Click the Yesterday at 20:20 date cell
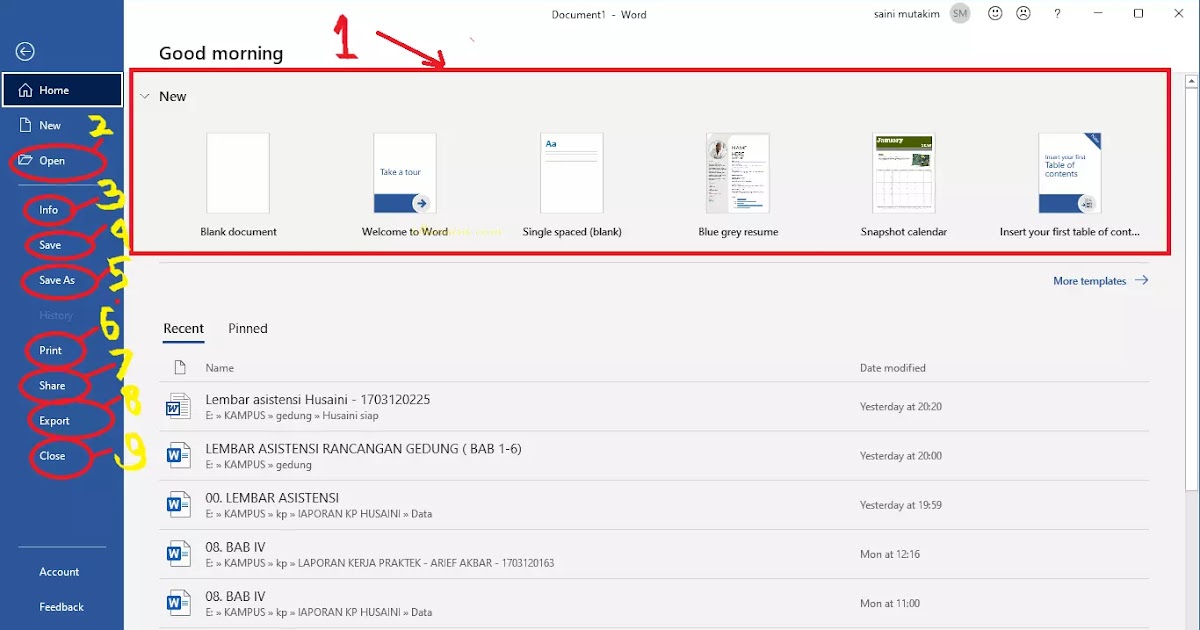This screenshot has height=630, width=1200. coord(901,407)
